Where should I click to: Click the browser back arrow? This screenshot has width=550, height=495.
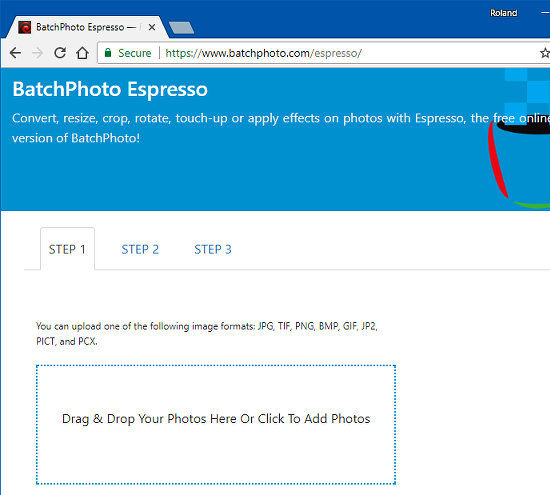[15, 53]
